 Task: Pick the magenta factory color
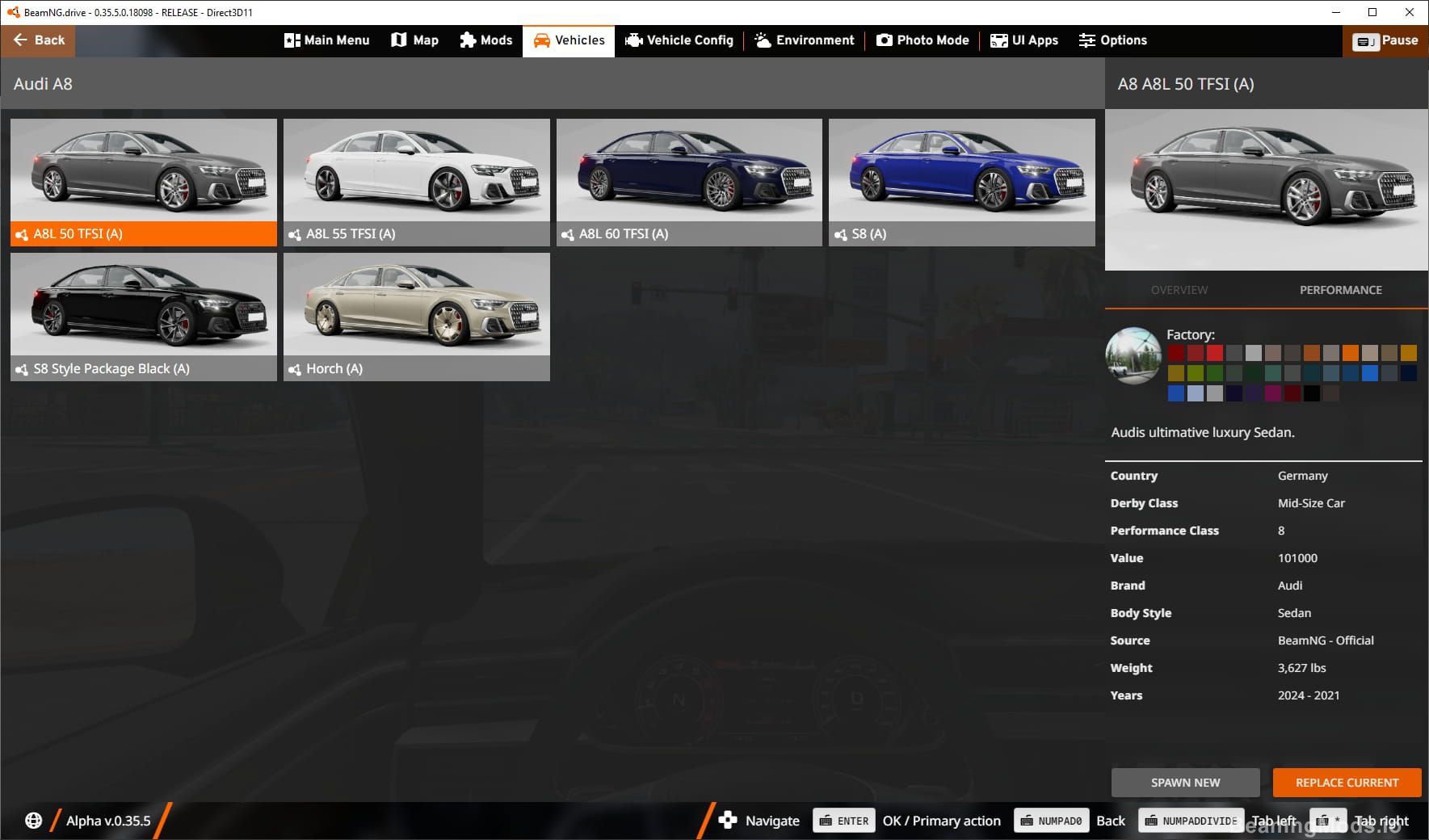click(1273, 393)
